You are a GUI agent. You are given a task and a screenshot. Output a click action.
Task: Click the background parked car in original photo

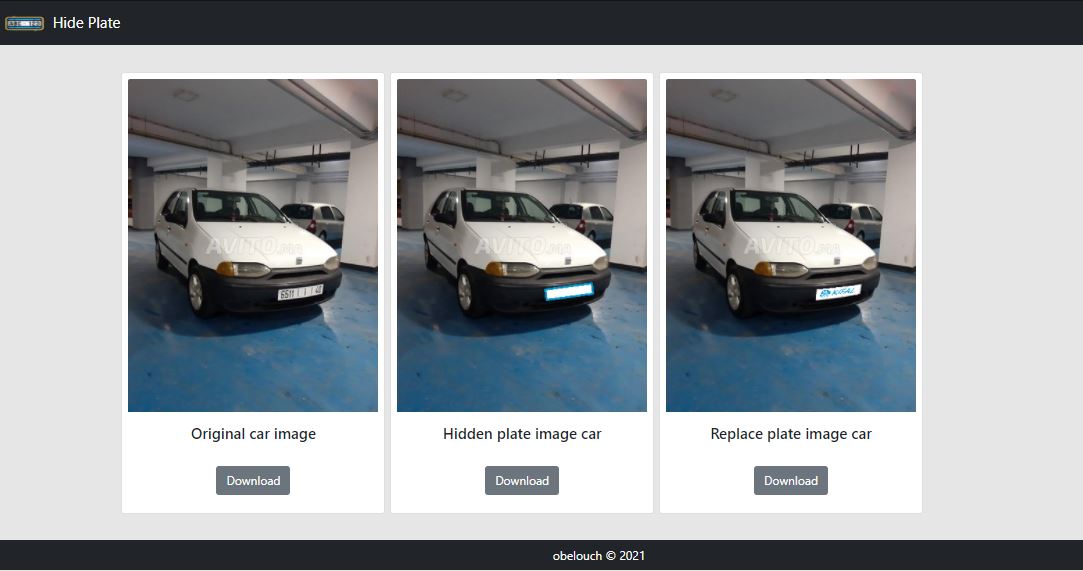pyautogui.click(x=318, y=217)
